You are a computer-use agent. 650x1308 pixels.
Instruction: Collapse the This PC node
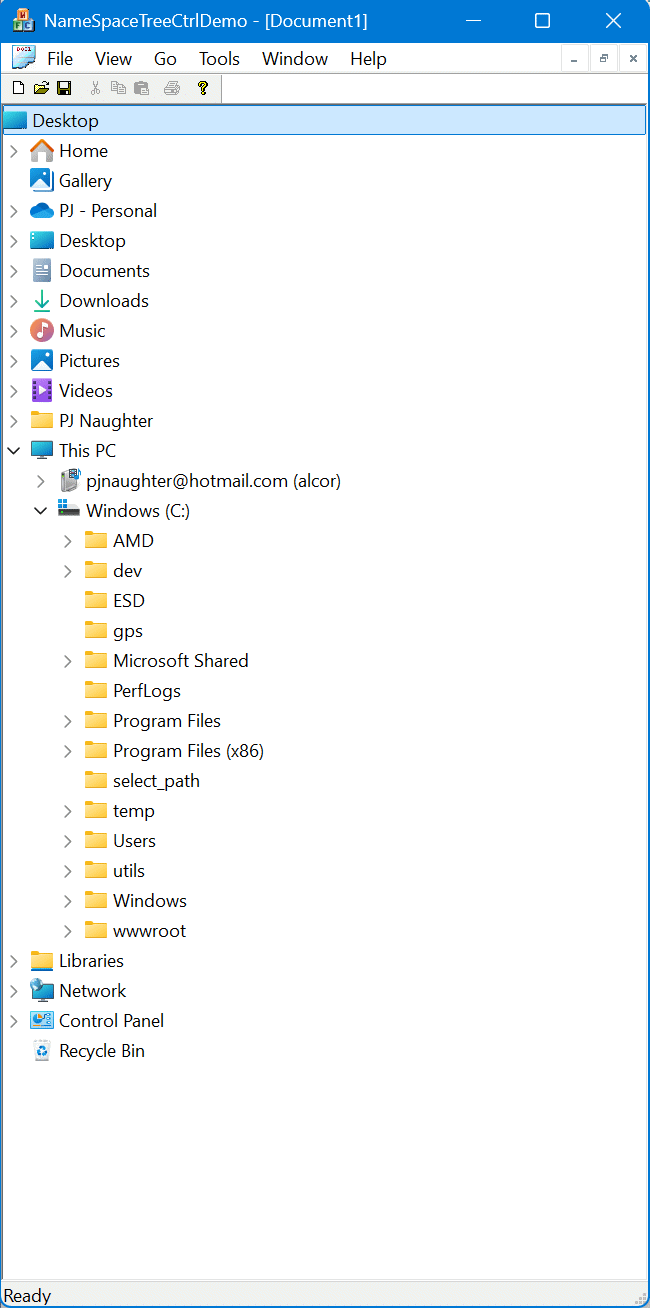tap(14, 451)
